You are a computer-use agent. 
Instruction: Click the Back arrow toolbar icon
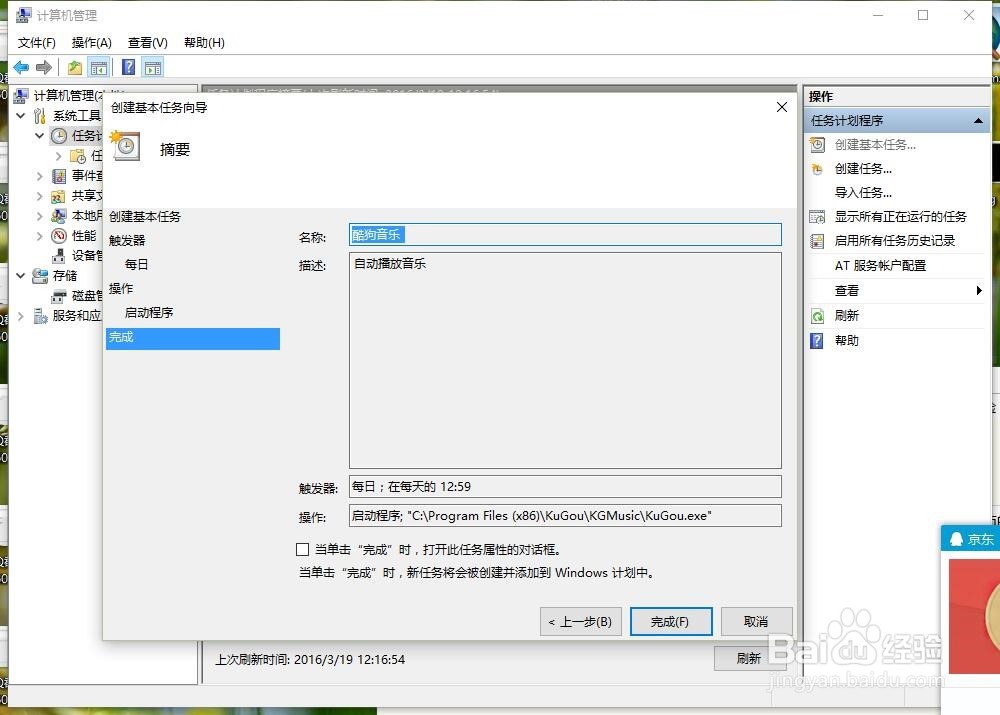pos(21,67)
